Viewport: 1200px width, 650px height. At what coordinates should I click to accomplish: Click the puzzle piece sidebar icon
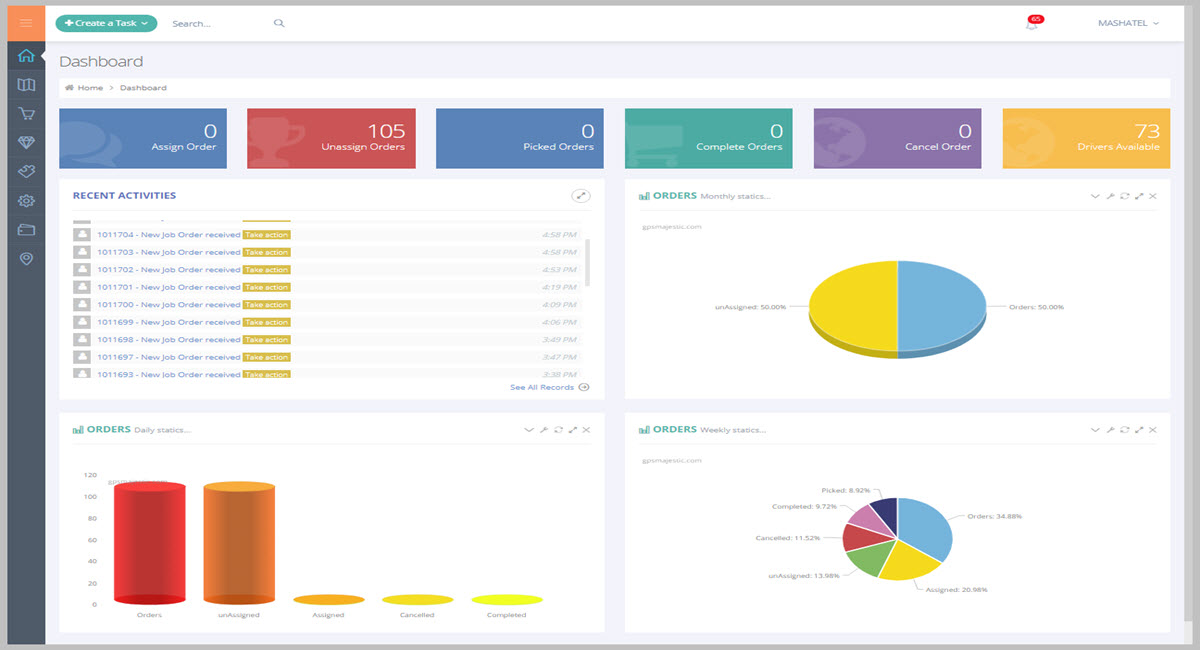pos(26,172)
